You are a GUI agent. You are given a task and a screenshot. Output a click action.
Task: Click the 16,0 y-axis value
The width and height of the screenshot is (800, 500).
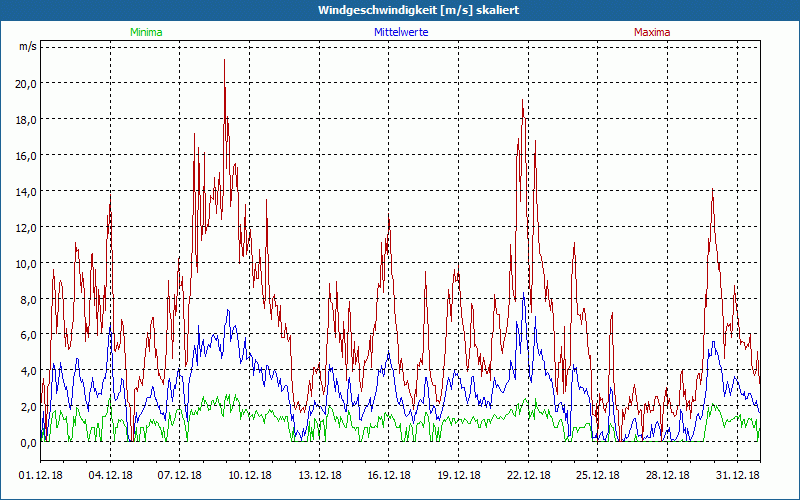click(26, 156)
